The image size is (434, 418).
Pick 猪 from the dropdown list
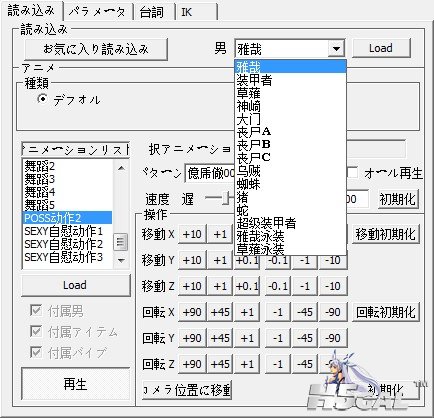[x=291, y=197]
